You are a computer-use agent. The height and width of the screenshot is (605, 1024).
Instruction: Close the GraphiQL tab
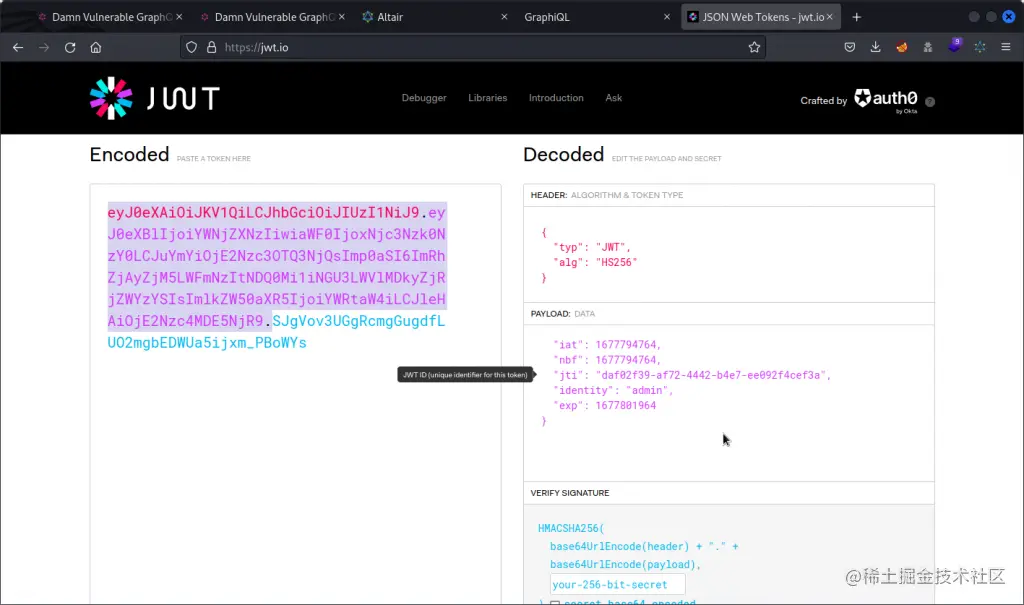667,17
